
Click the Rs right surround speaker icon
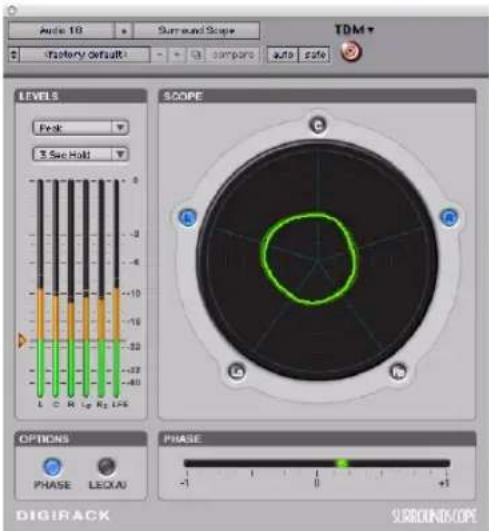point(399,371)
